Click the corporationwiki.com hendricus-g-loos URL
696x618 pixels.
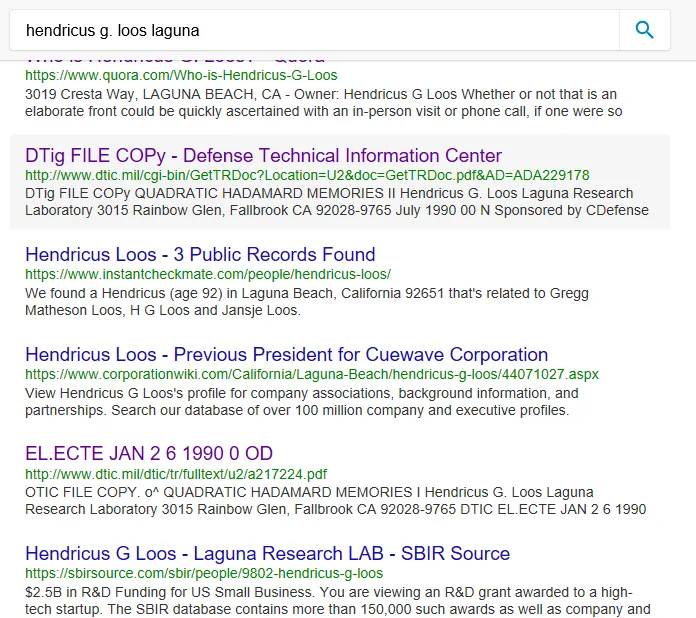pyautogui.click(x=312, y=374)
